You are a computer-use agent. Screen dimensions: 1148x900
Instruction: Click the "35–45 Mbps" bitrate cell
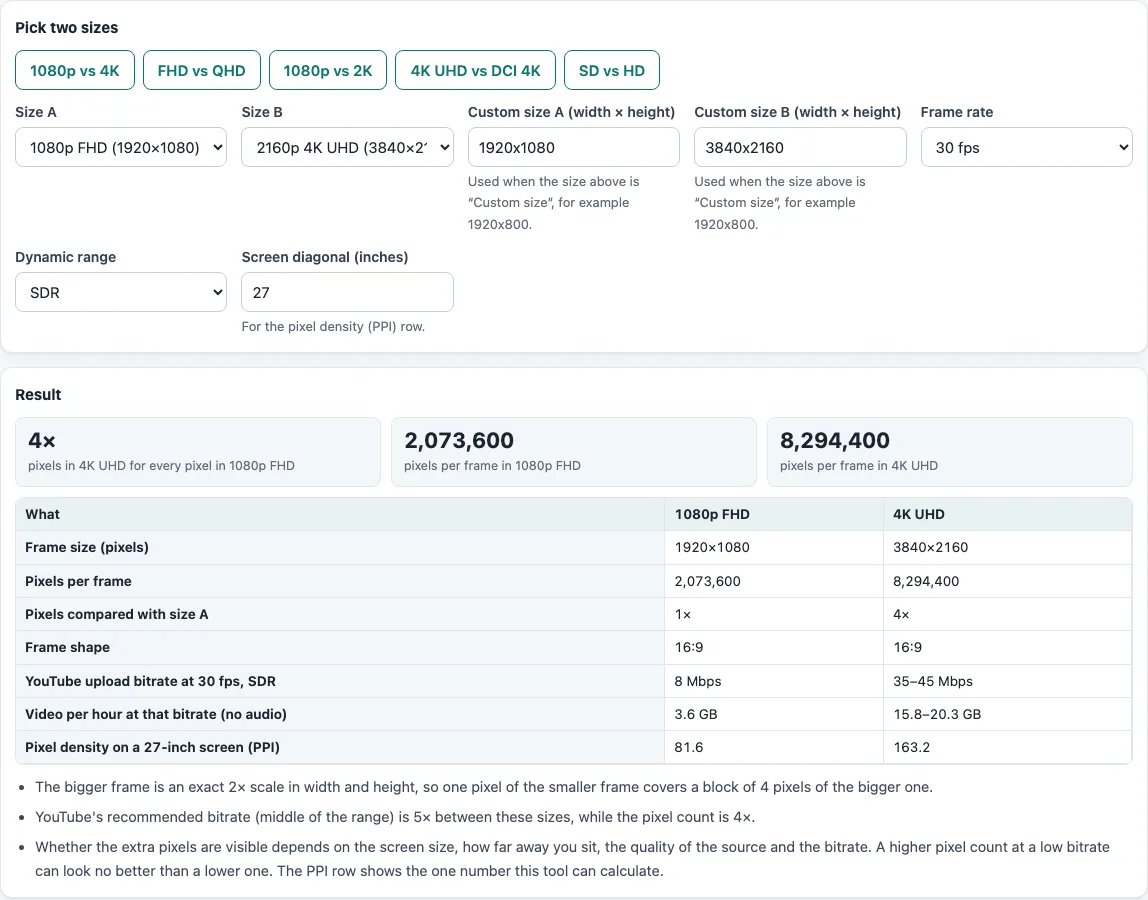pyautogui.click(x=1007, y=681)
